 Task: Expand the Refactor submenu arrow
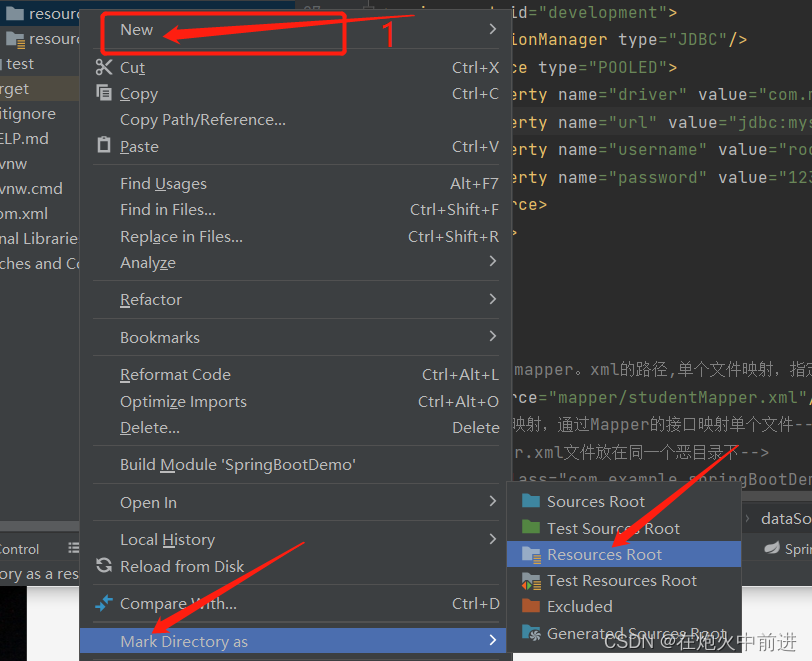[x=492, y=298]
